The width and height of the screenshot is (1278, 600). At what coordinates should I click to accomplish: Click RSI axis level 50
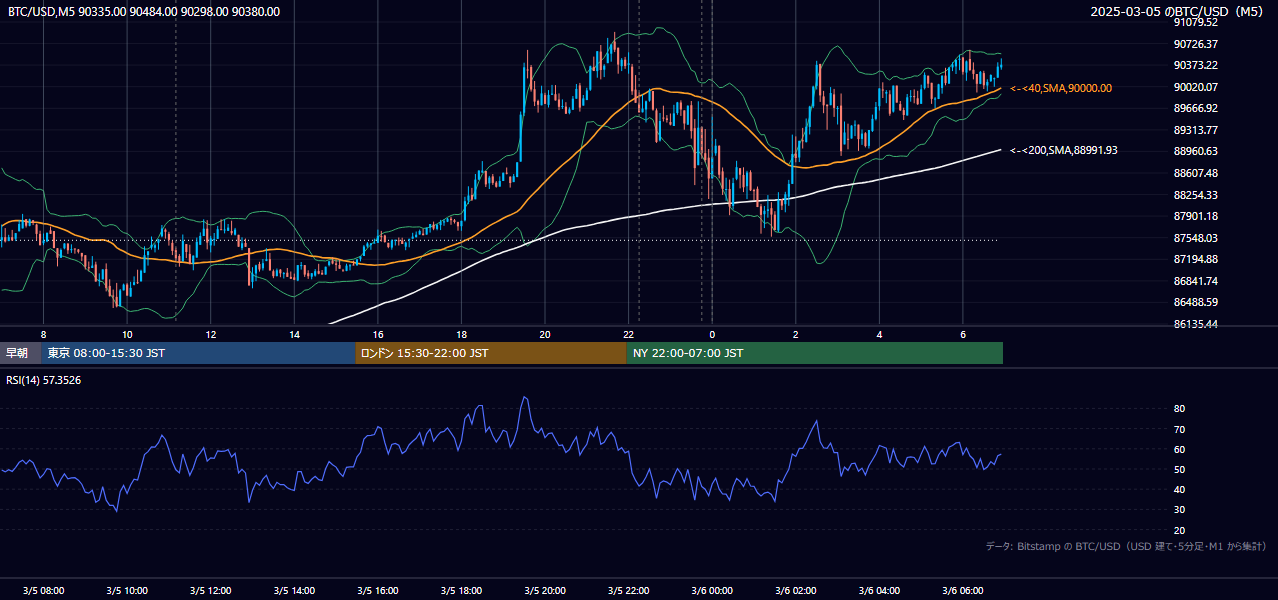pyautogui.click(x=1179, y=470)
